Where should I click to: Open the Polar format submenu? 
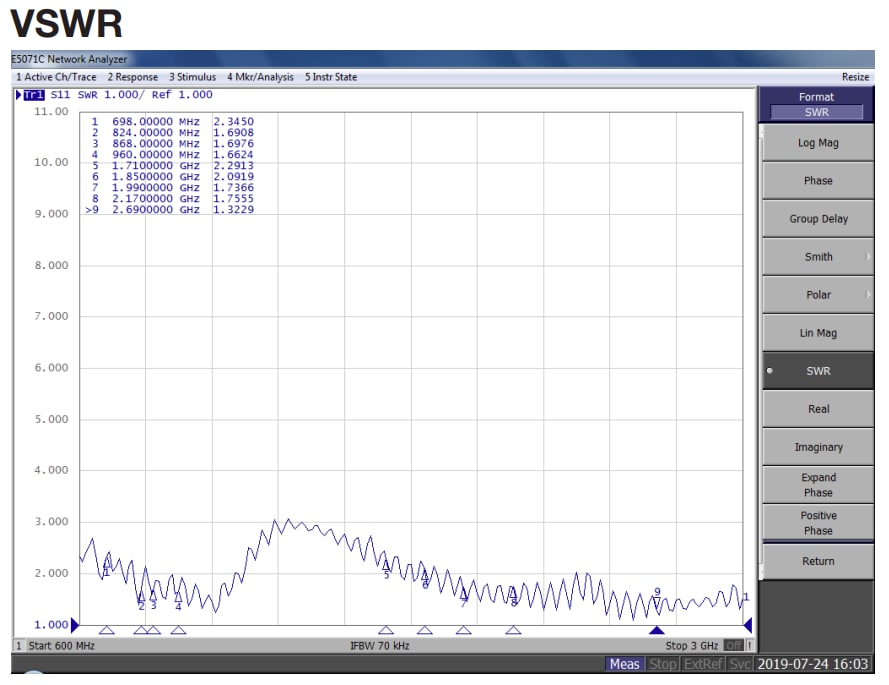(817, 294)
